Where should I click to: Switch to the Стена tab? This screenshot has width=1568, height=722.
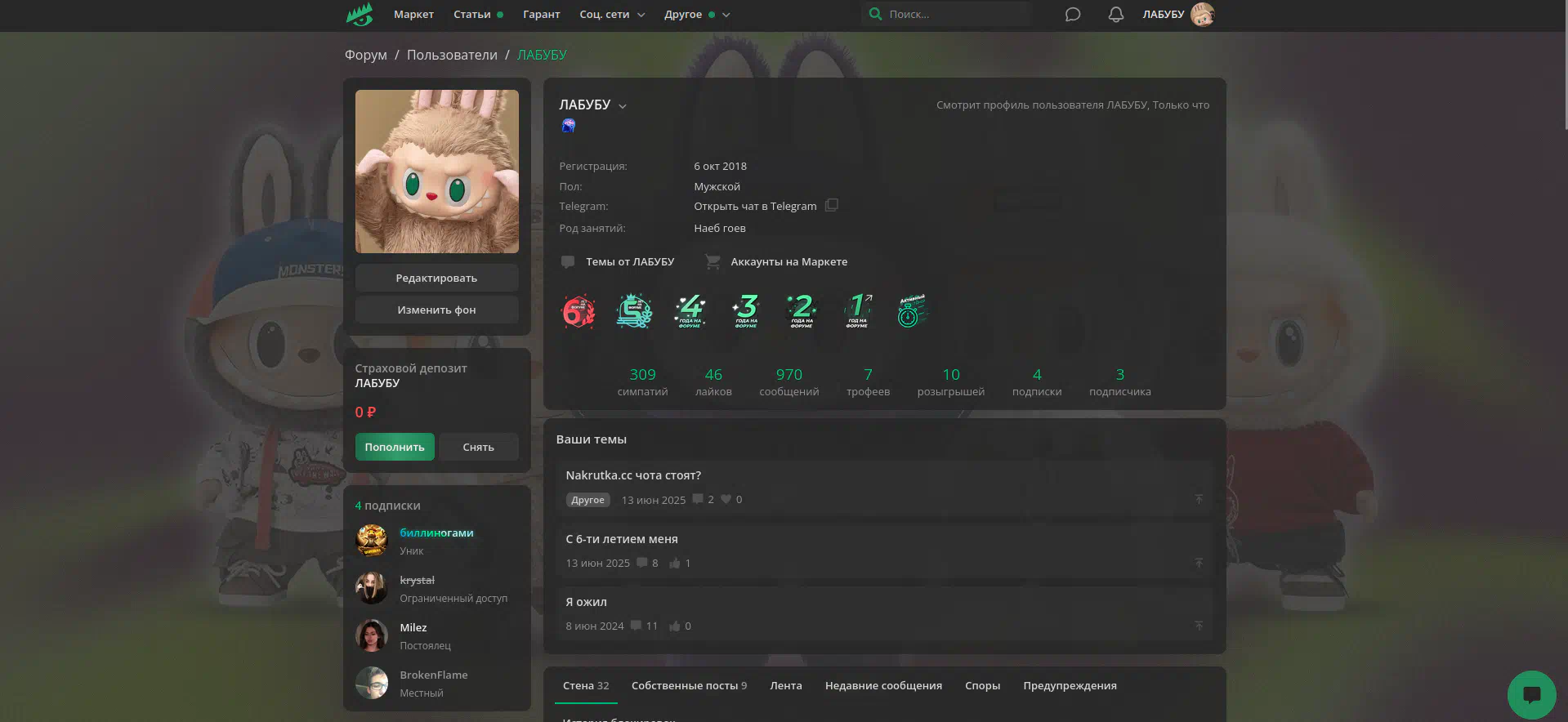tap(586, 686)
